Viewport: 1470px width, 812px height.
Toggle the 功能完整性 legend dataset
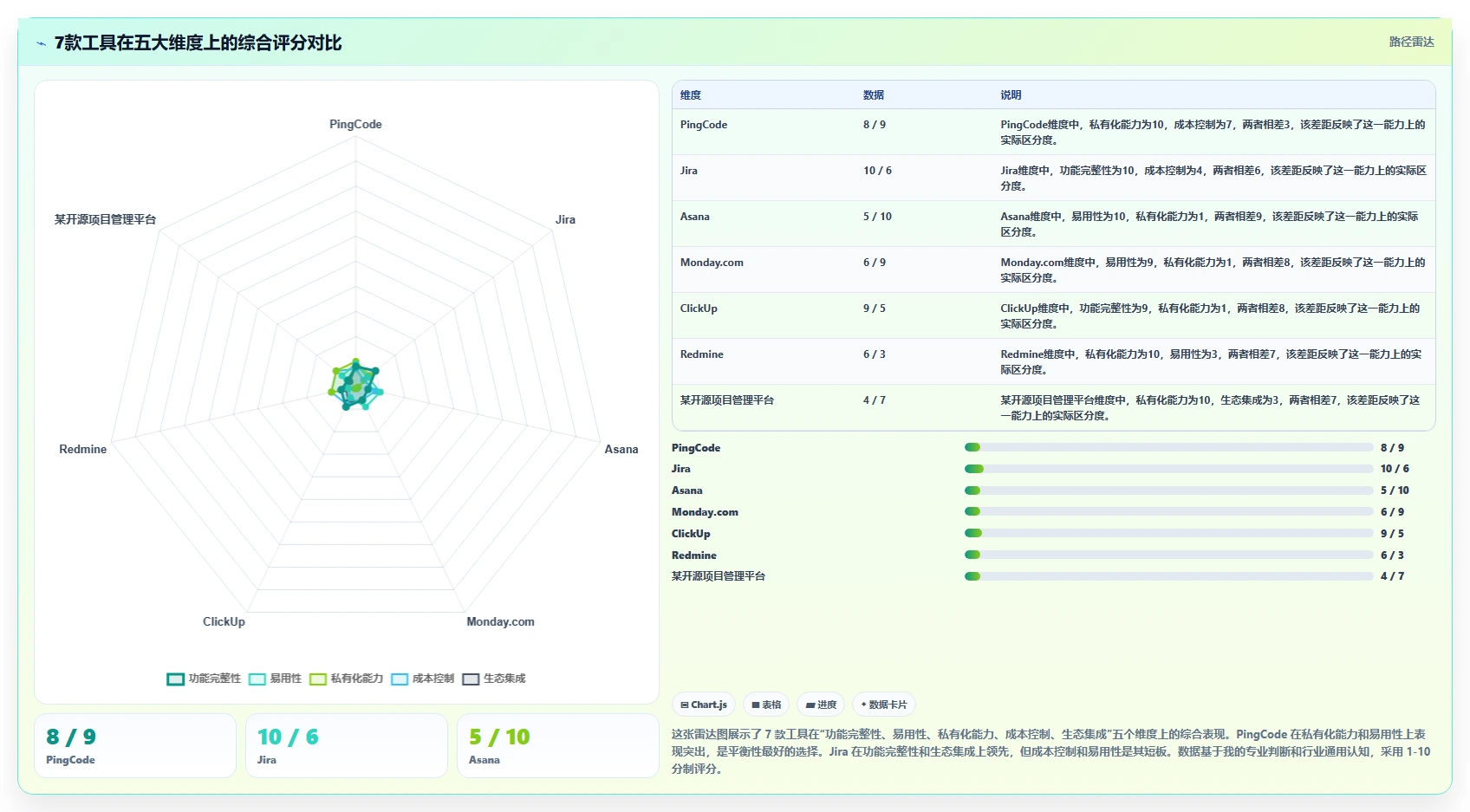coord(204,679)
